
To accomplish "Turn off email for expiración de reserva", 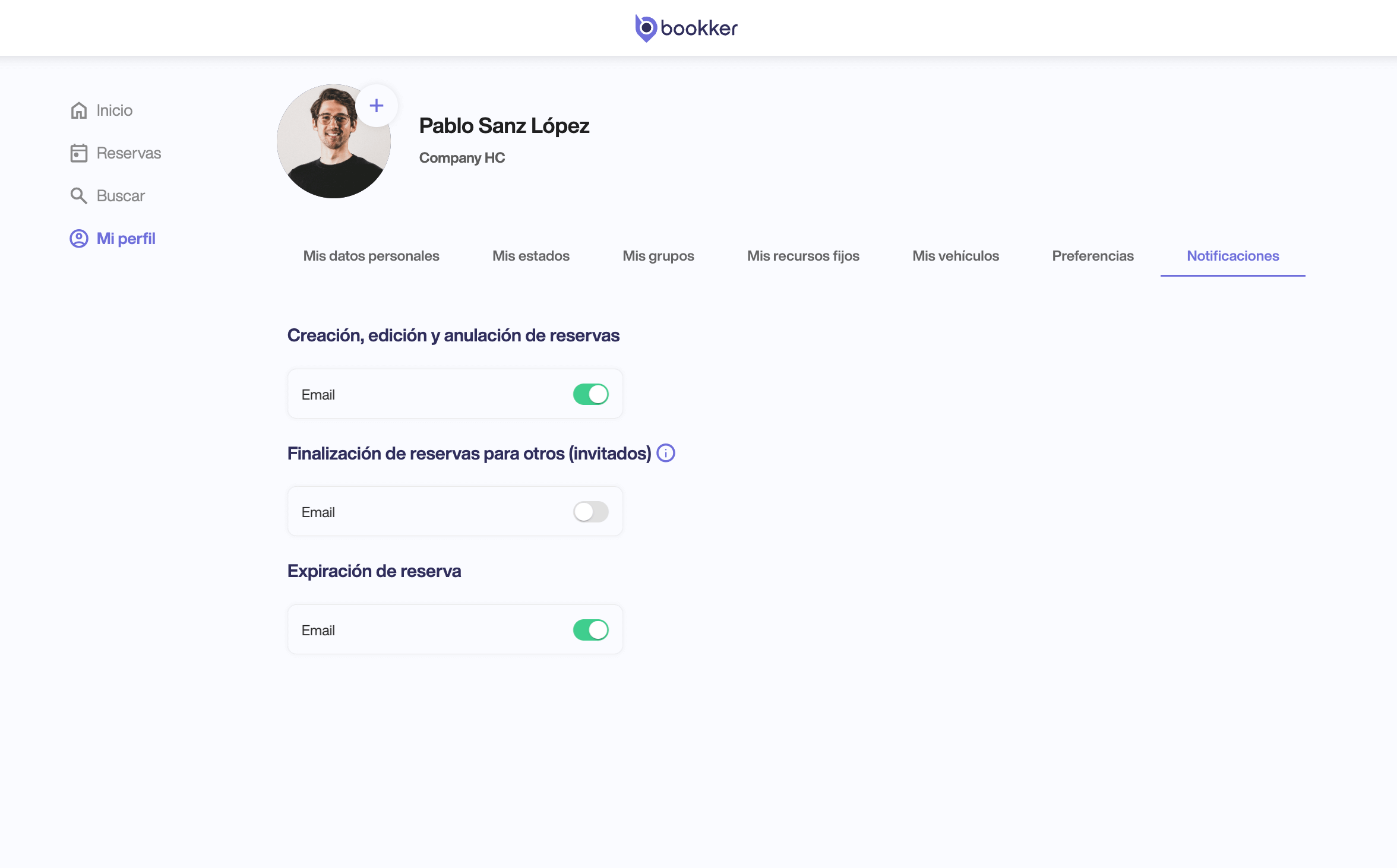I will [590, 630].
